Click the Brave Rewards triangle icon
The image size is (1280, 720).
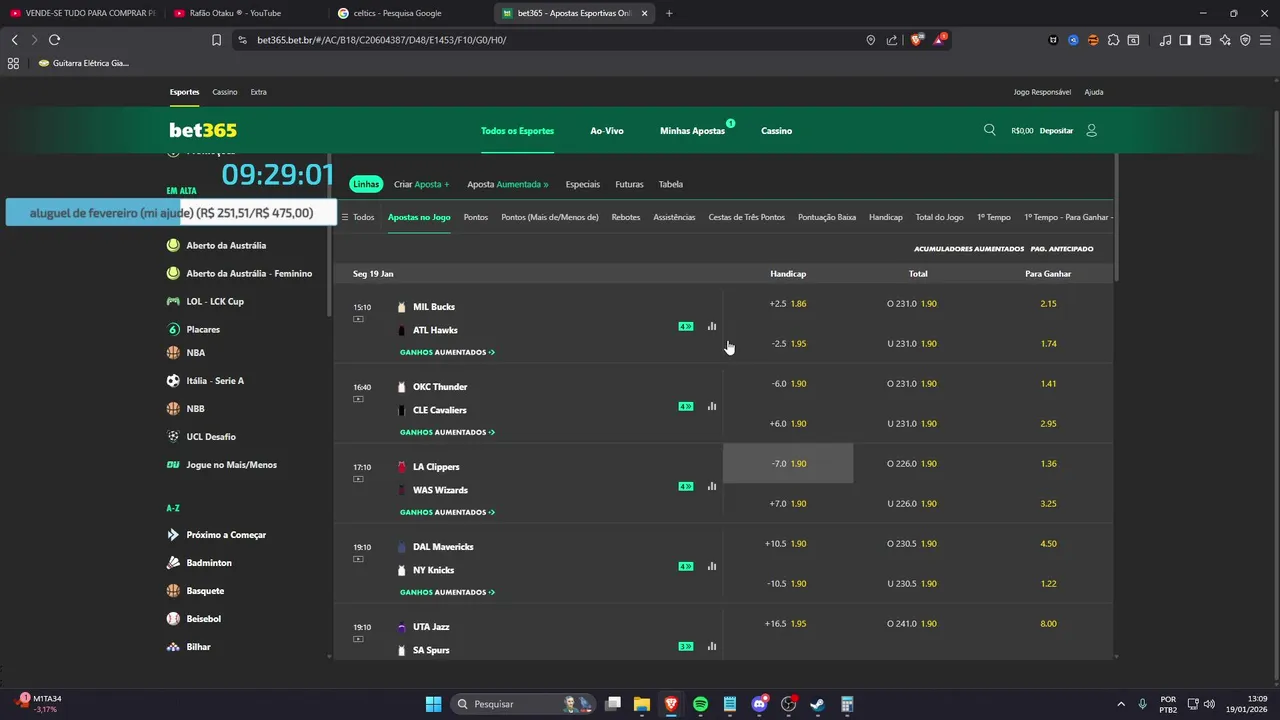940,40
